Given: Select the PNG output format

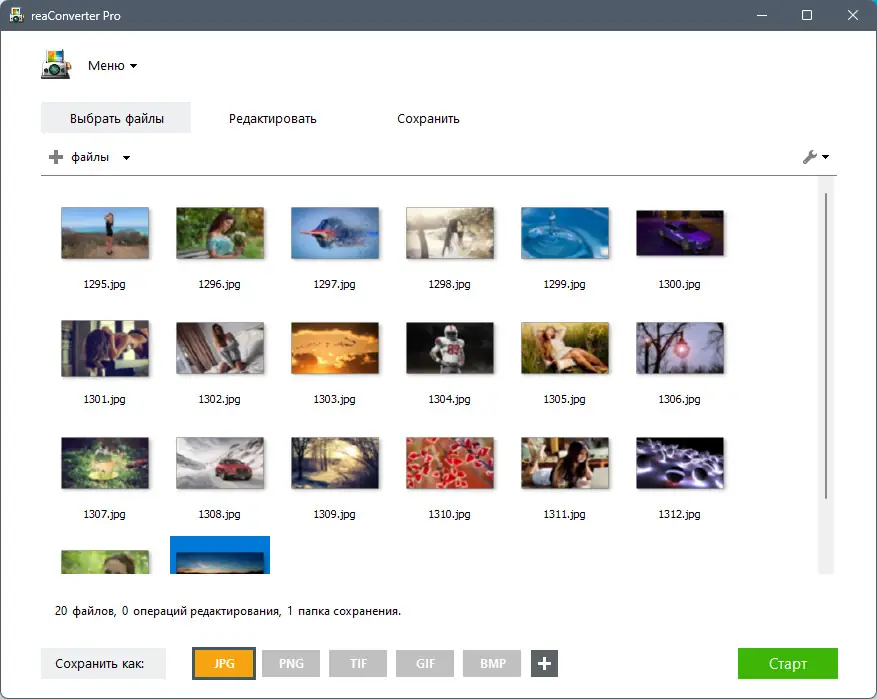Looking at the screenshot, I should click(290, 663).
